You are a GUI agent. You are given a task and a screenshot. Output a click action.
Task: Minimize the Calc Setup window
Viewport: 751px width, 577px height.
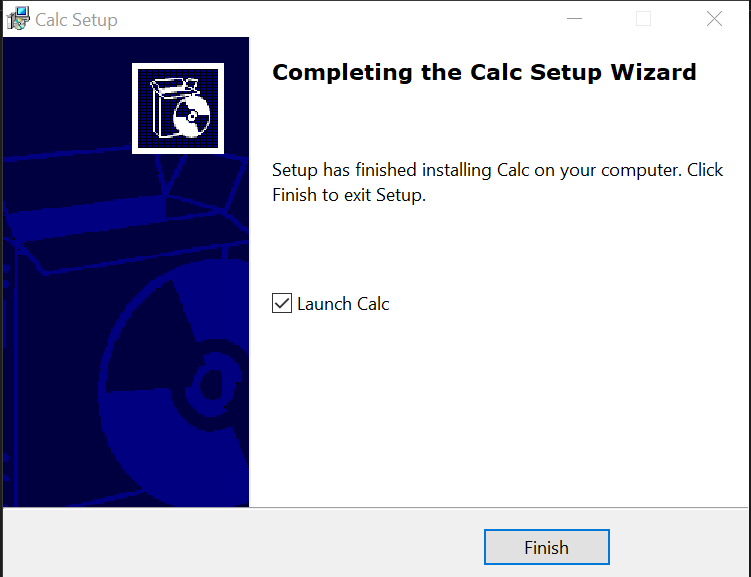pyautogui.click(x=573, y=19)
